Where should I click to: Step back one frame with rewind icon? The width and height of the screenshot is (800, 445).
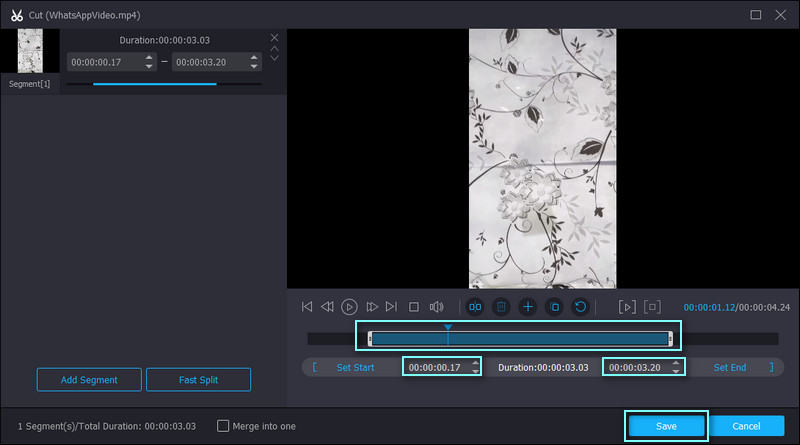[327, 307]
